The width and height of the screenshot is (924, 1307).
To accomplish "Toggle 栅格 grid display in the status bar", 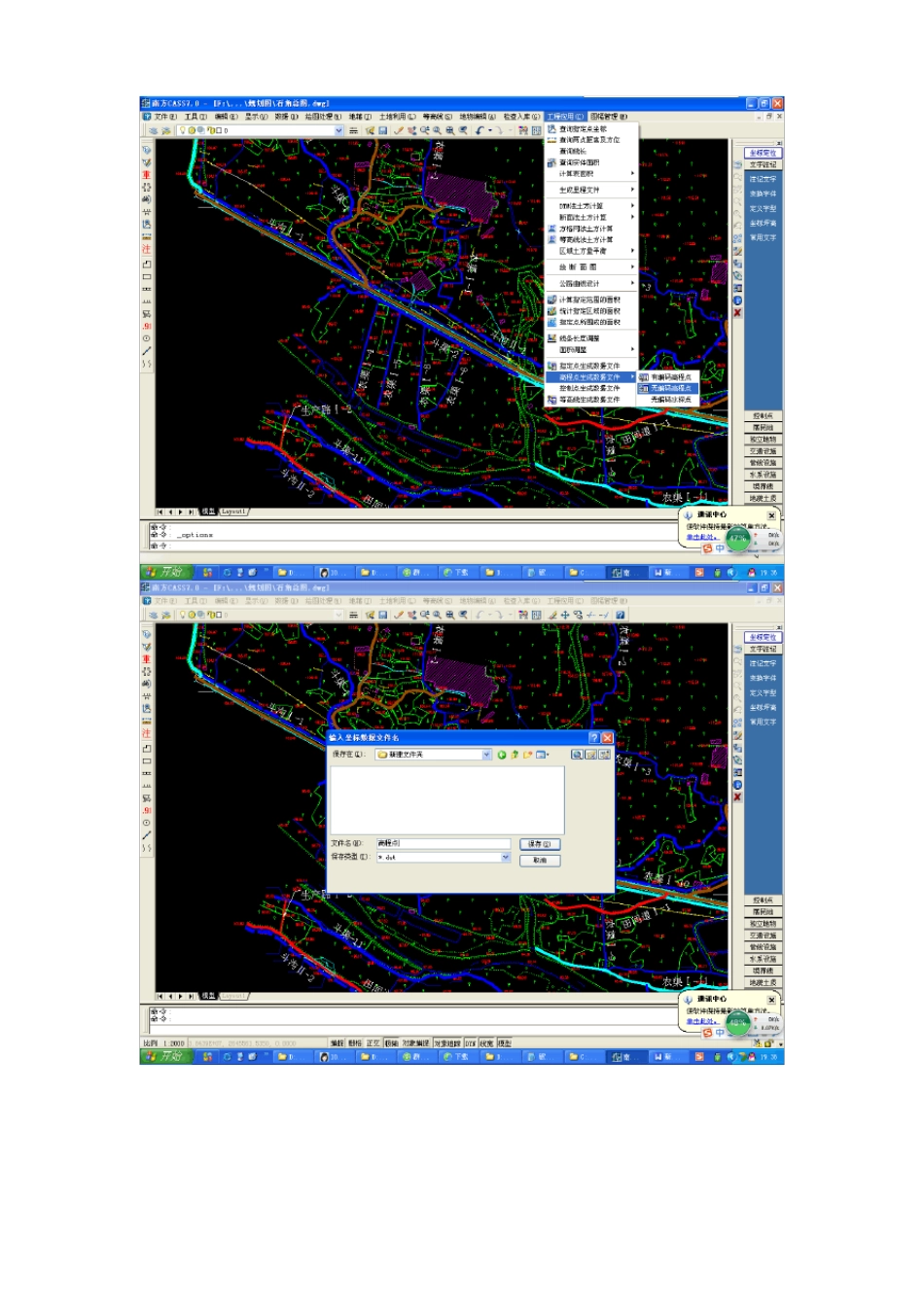I will (x=355, y=1042).
